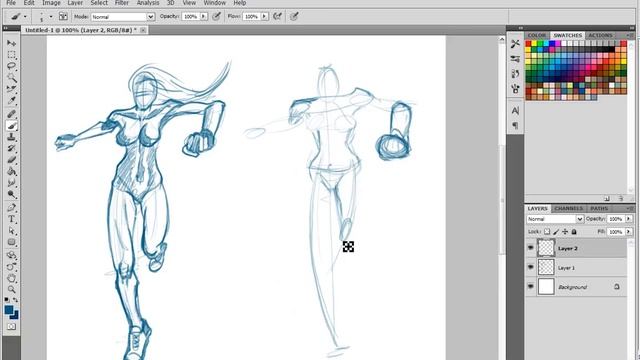Reset default foreground and background colors
Screen dimensions: 640x360
coord(7,300)
